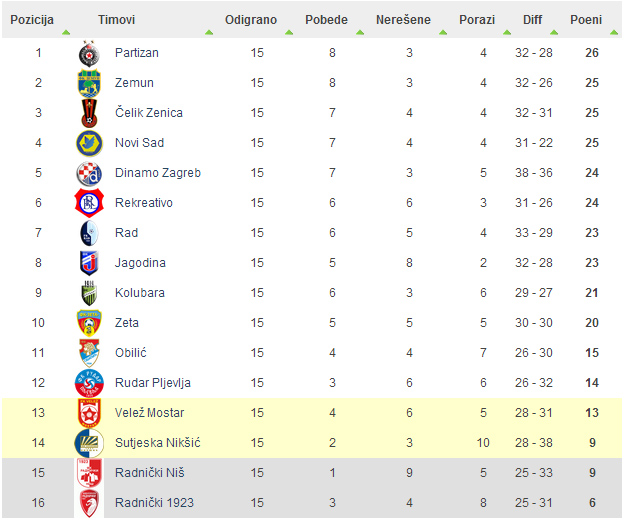Click the Zemun club crest
626x521 pixels.
(x=89, y=83)
